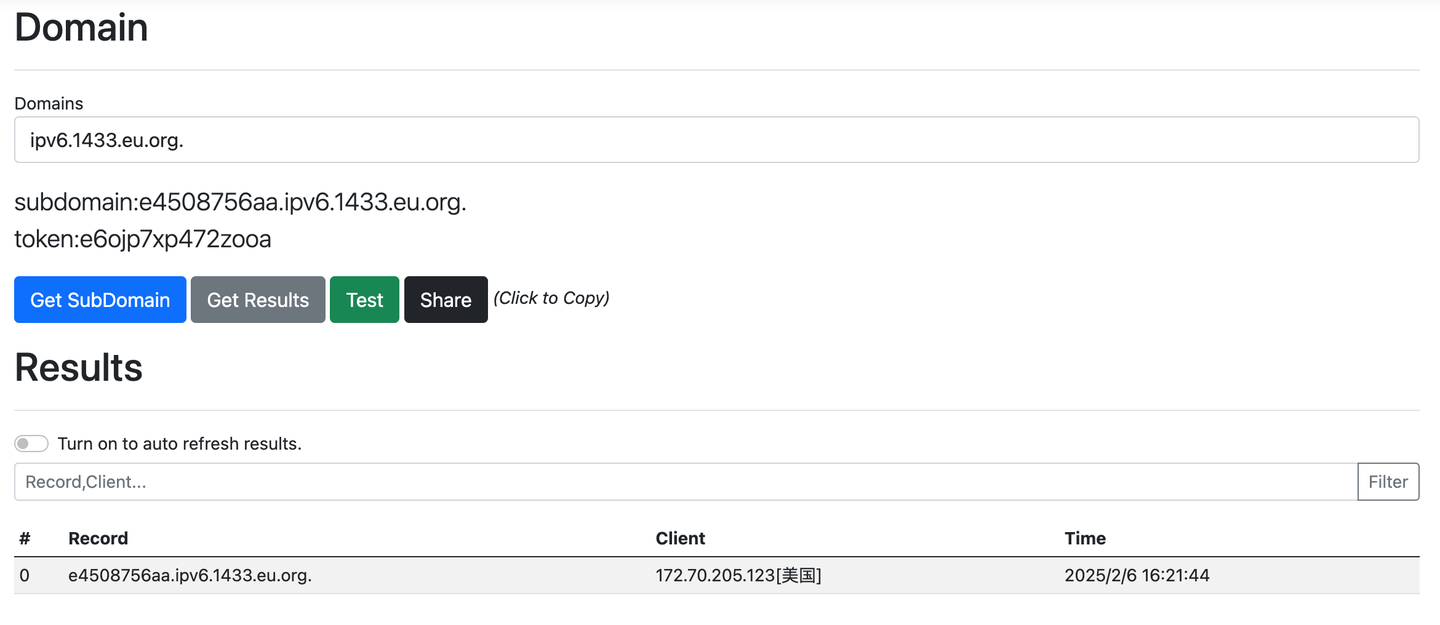Enable the auto refresh results switch
This screenshot has height=625, width=1440.
coord(31,443)
